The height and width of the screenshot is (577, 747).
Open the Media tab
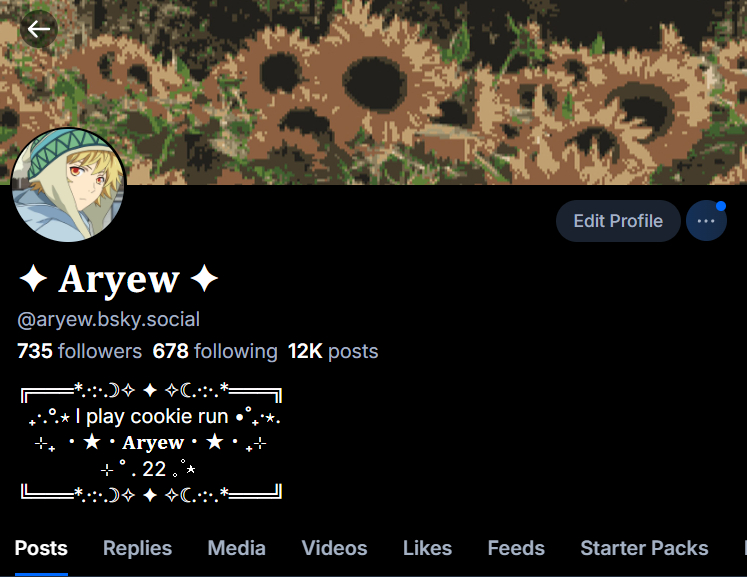tap(236, 548)
